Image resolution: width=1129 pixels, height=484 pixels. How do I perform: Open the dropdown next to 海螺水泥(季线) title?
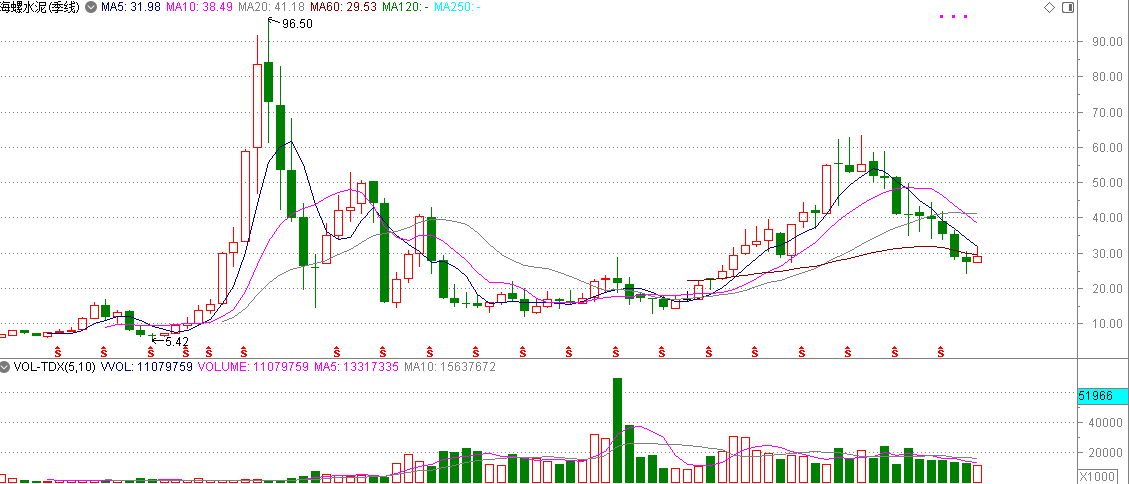pyautogui.click(x=90, y=7)
